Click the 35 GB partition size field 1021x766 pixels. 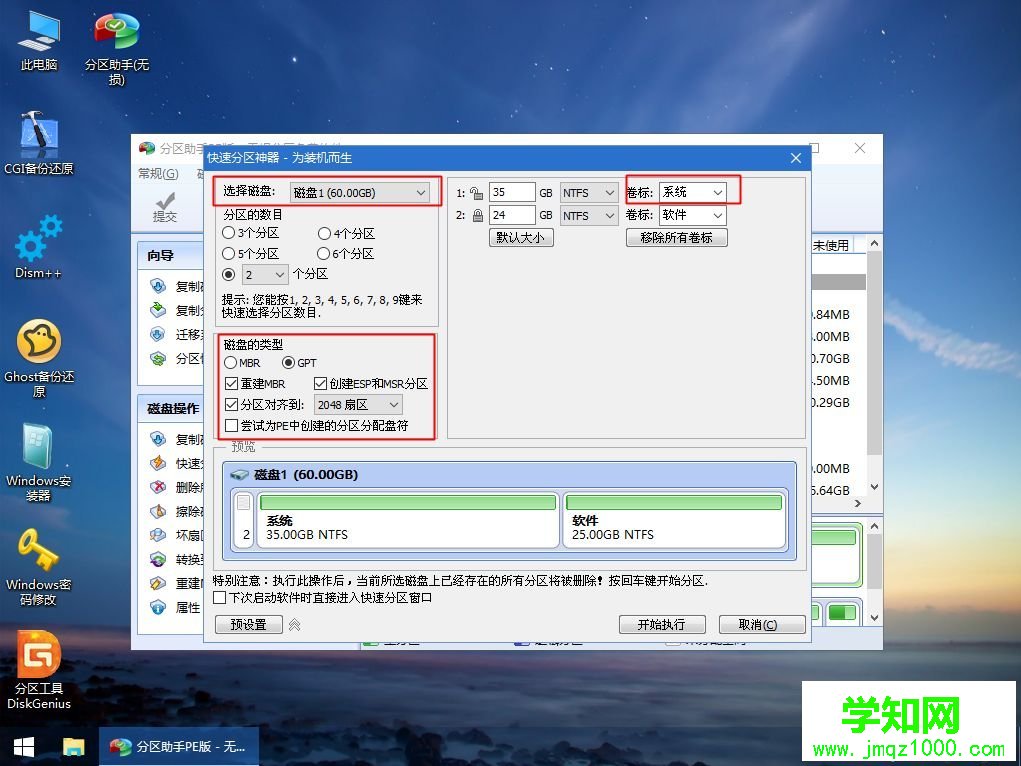[513, 191]
